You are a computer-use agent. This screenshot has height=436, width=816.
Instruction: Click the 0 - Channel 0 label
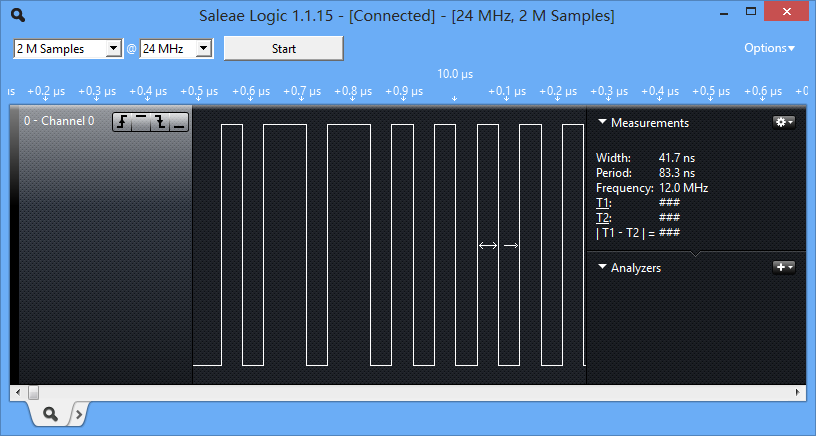tap(59, 121)
